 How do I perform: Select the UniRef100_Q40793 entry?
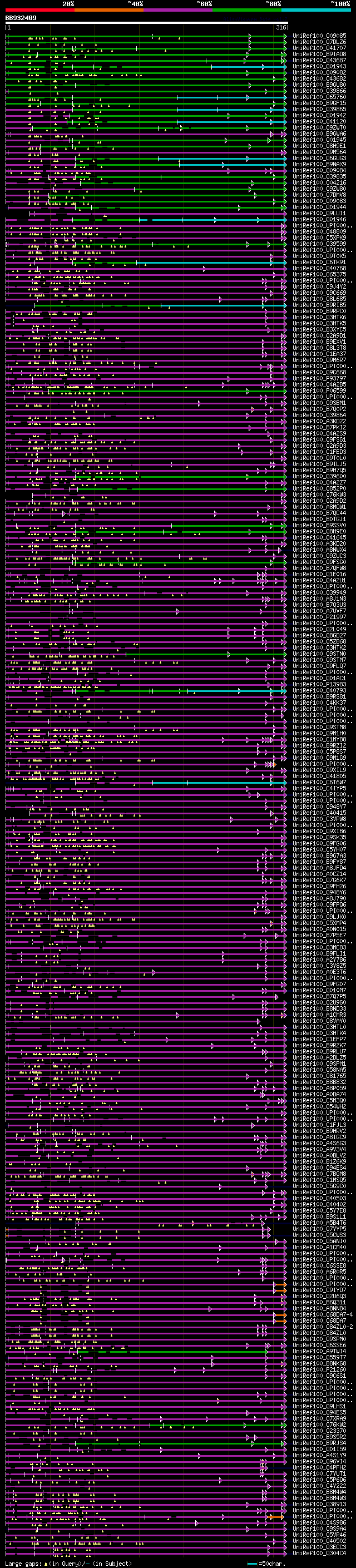click(x=319, y=690)
